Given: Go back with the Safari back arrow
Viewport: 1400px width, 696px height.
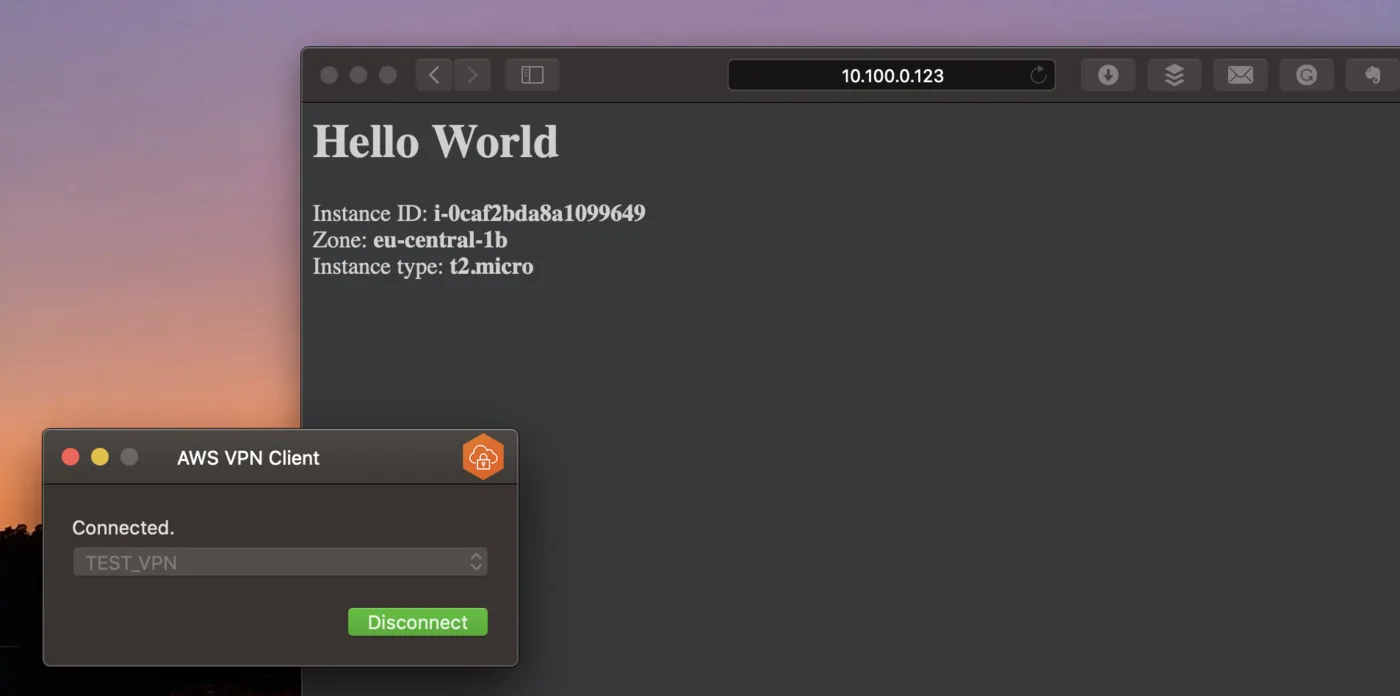Looking at the screenshot, I should 434,75.
